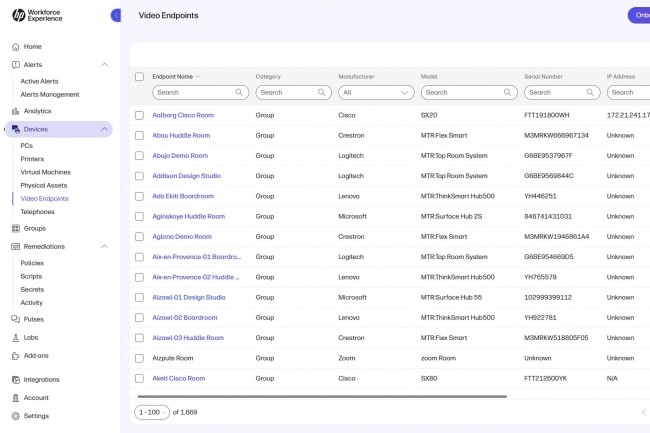Click the Home icon in sidebar
Viewport: 650px width, 433px height.
[16, 47]
